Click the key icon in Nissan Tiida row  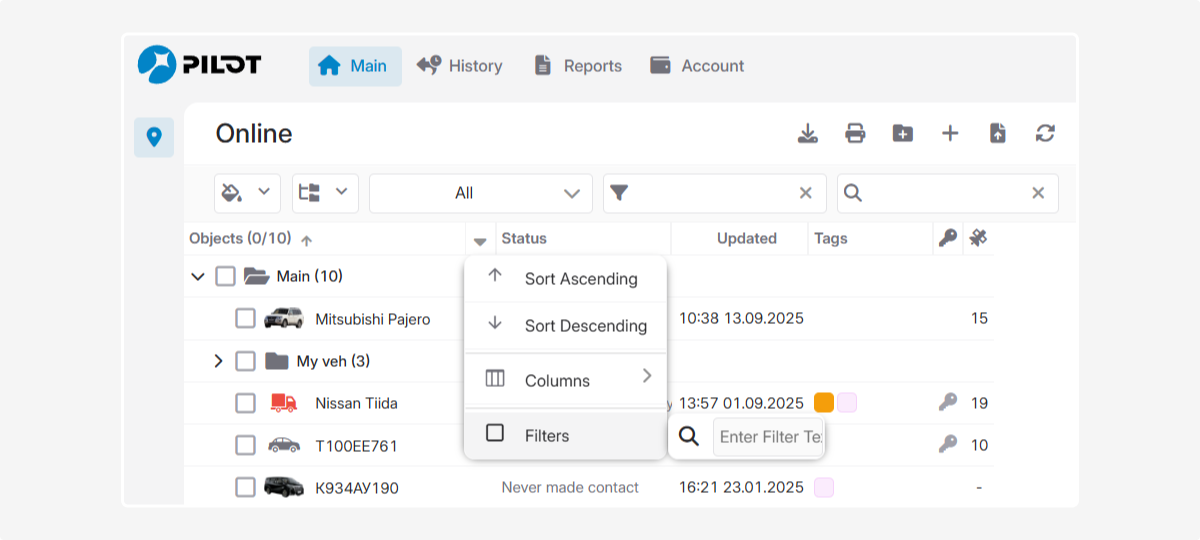[948, 402]
